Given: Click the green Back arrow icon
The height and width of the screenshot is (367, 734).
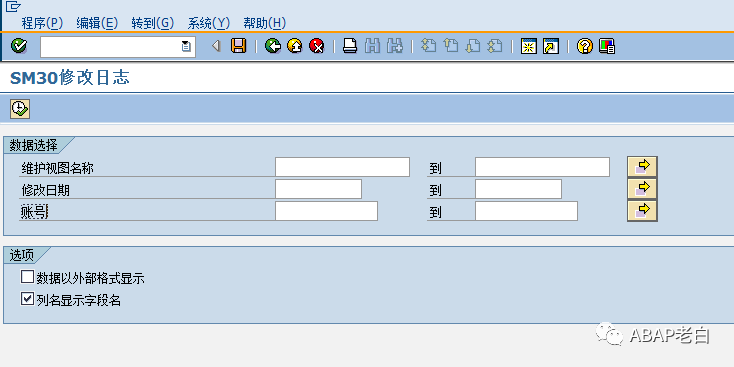Looking at the screenshot, I should (x=272, y=46).
